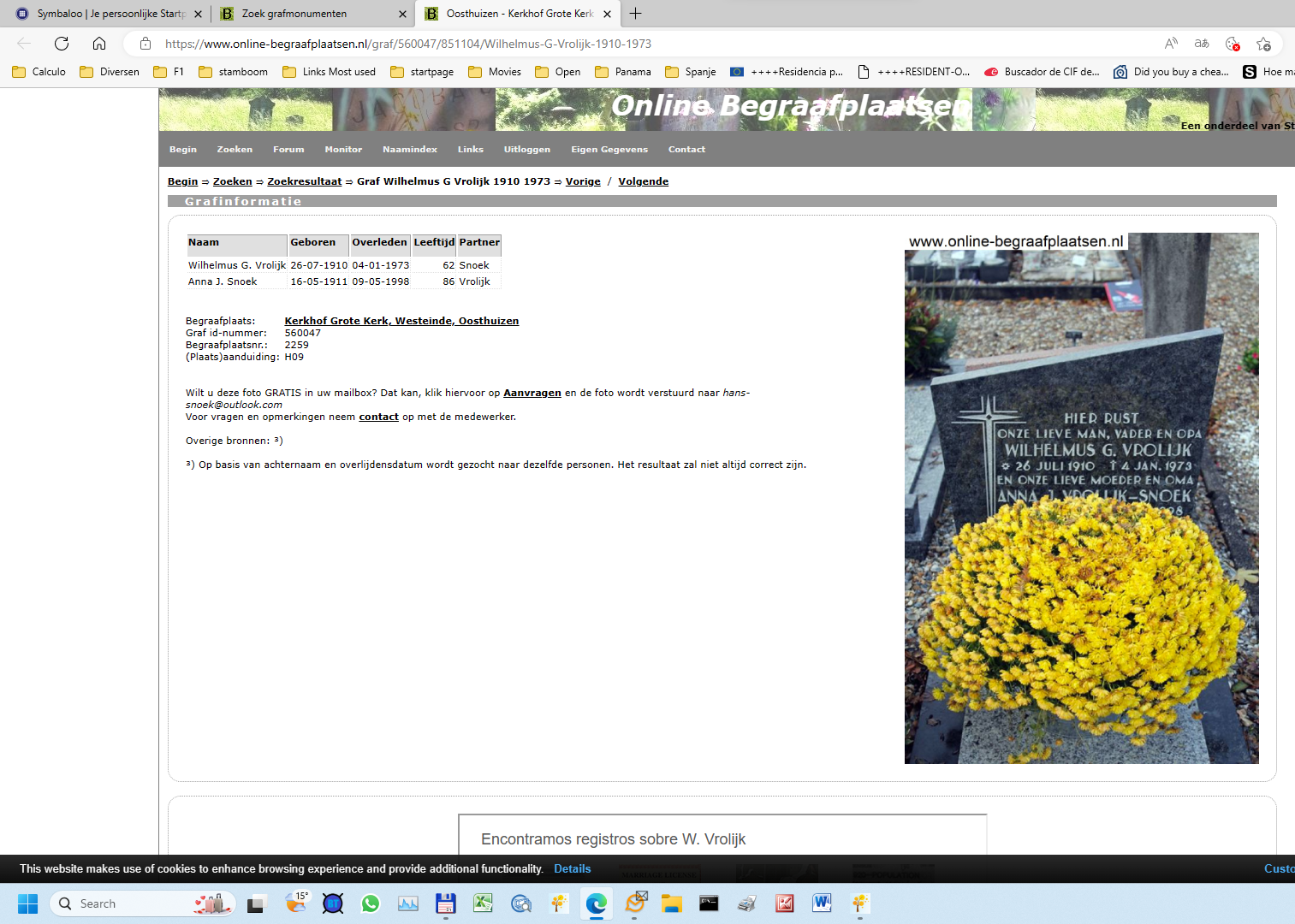
Task: Open the blocked cookies icon
Action: click(1233, 44)
